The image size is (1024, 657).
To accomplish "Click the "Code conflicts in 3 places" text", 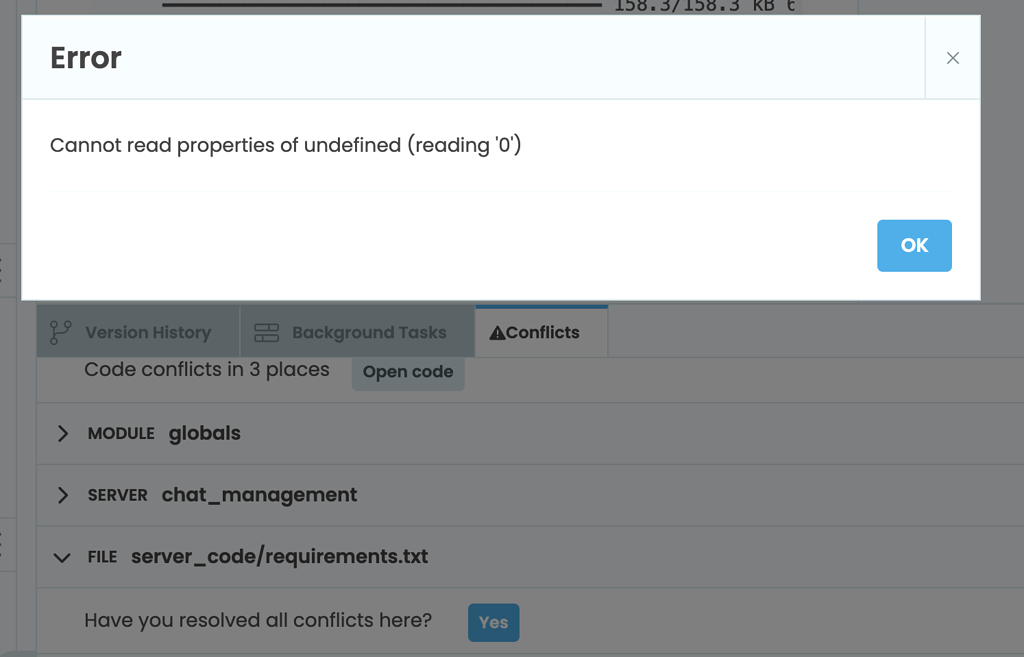I will coord(207,370).
